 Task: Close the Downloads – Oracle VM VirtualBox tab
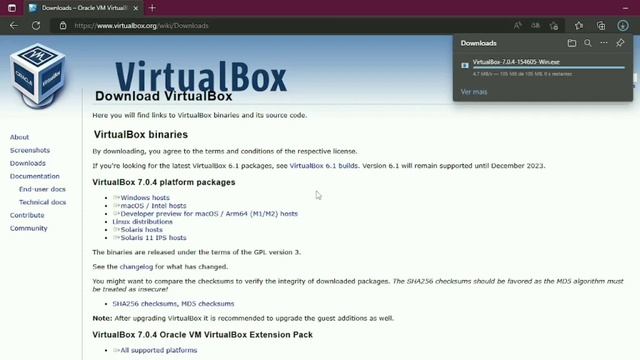point(136,8)
